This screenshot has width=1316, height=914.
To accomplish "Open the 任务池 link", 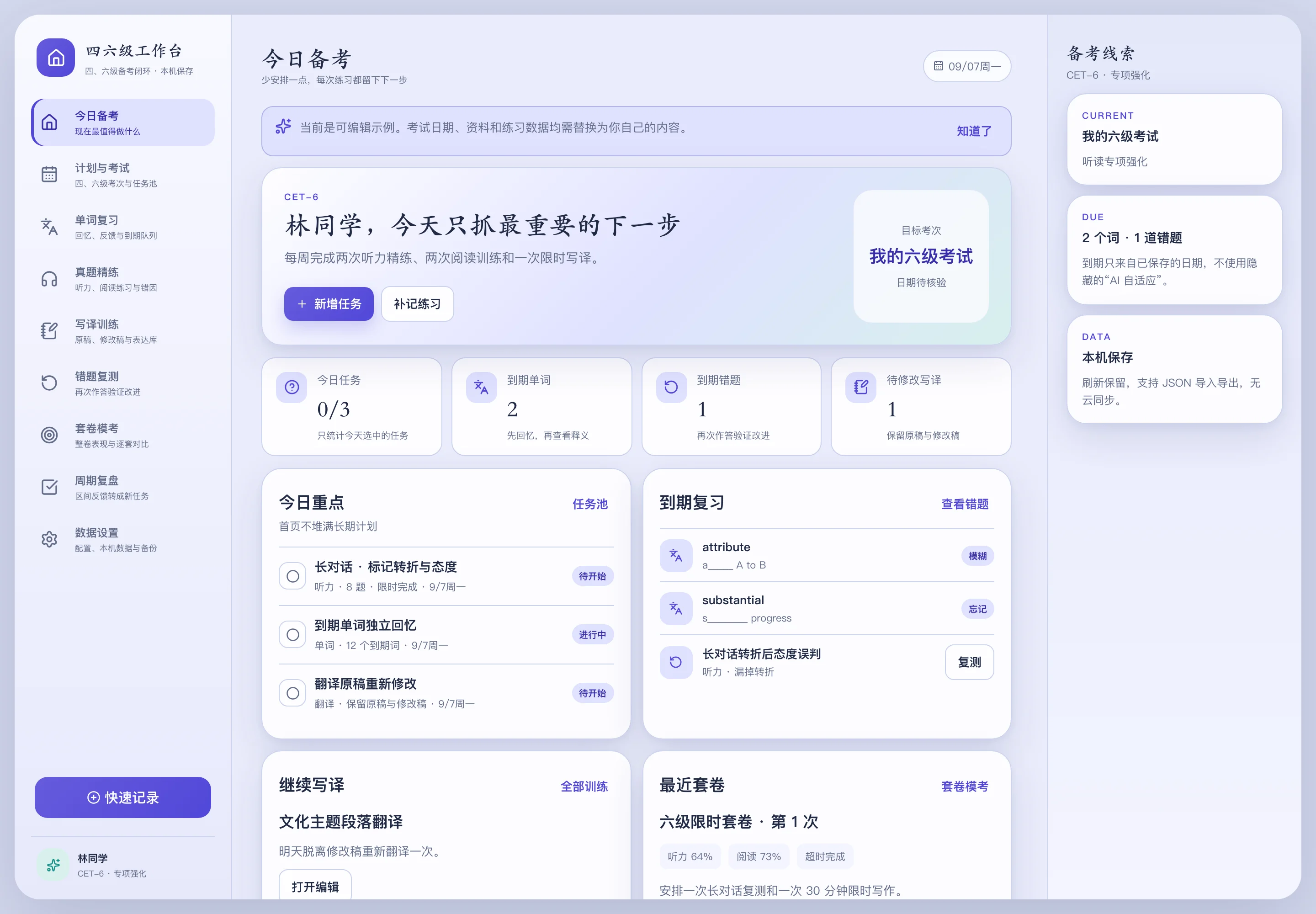I will pos(590,504).
